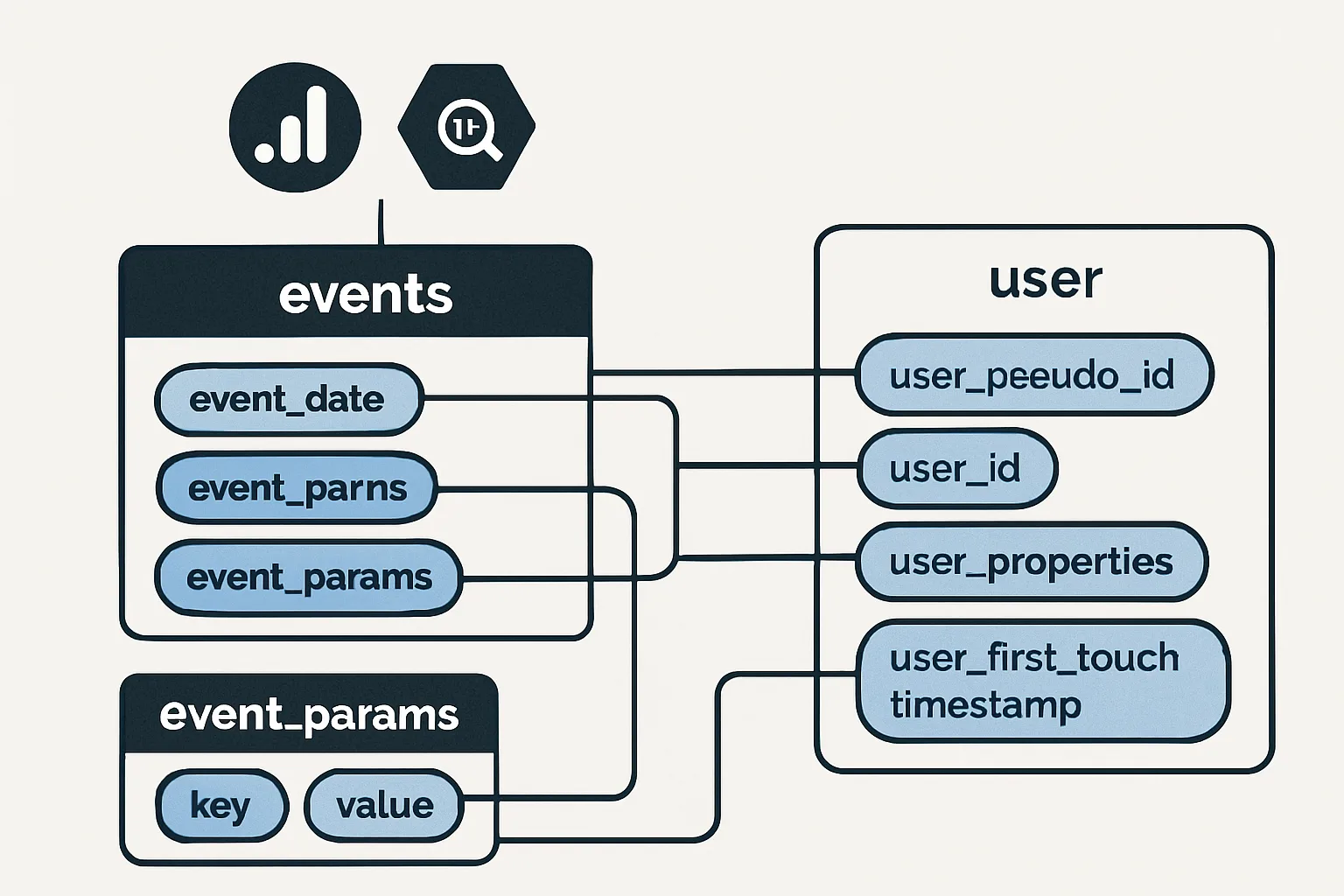Click the event_params table header

(309, 714)
